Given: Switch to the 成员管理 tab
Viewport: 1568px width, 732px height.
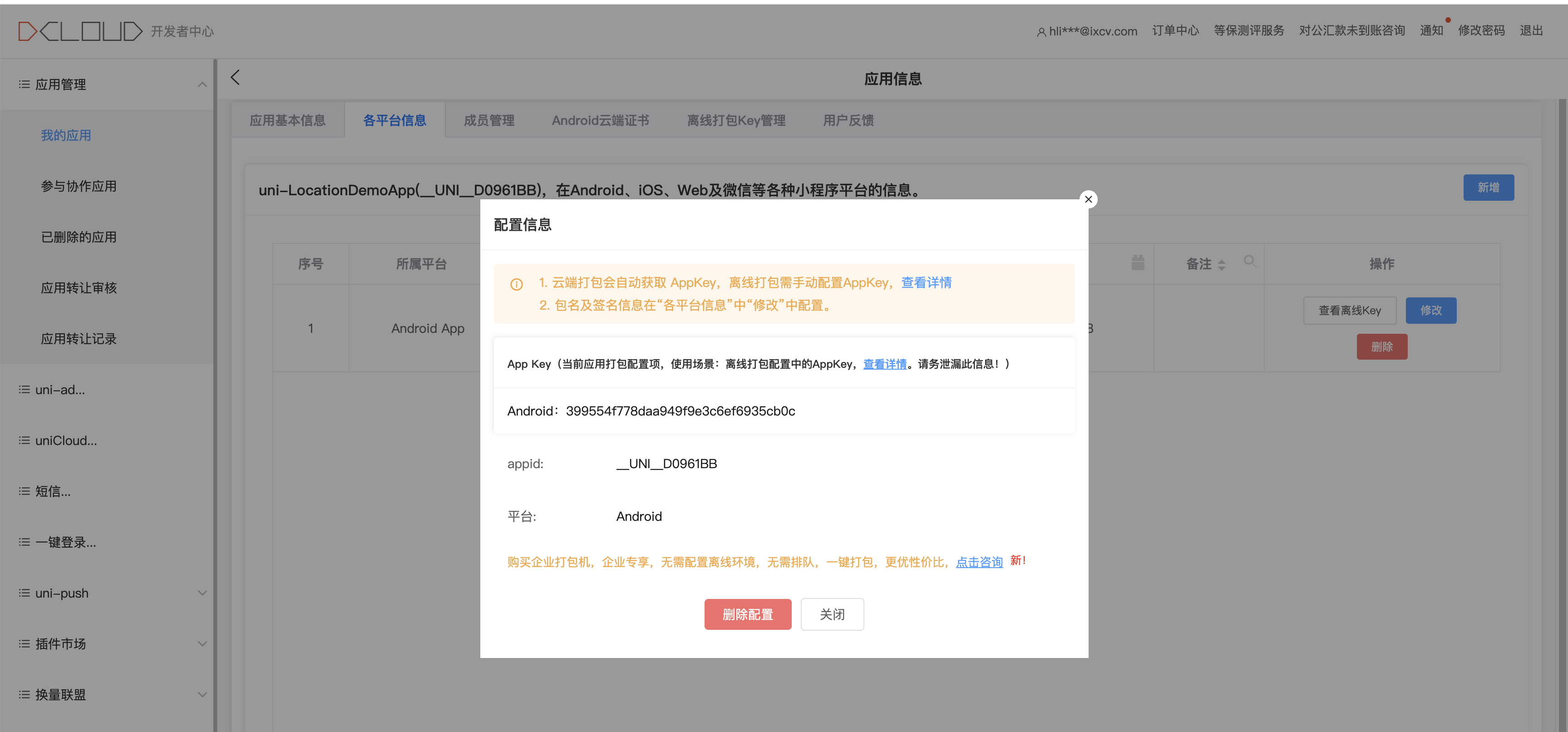Looking at the screenshot, I should [489, 121].
